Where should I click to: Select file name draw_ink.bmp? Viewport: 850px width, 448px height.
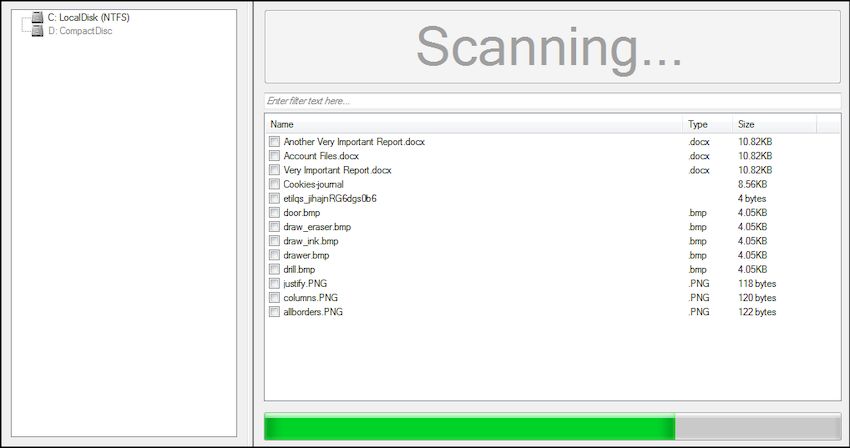(311, 241)
